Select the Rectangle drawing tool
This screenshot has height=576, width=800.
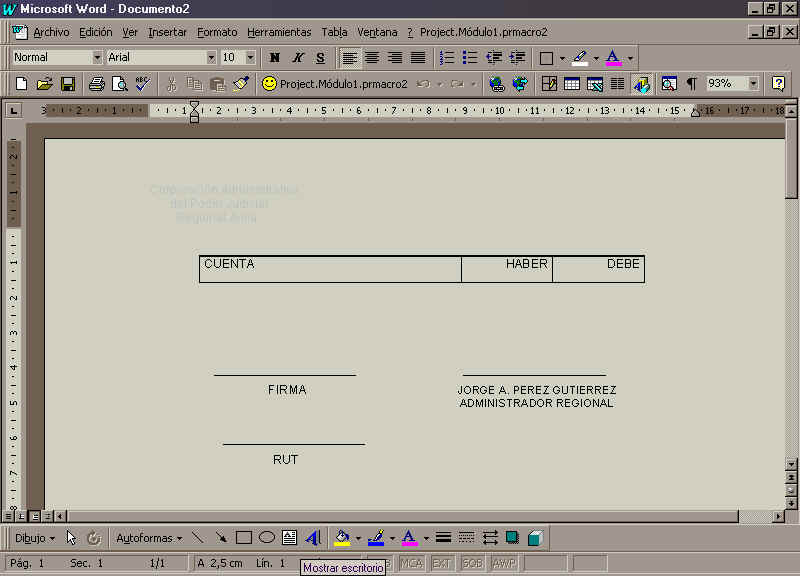coord(244,538)
